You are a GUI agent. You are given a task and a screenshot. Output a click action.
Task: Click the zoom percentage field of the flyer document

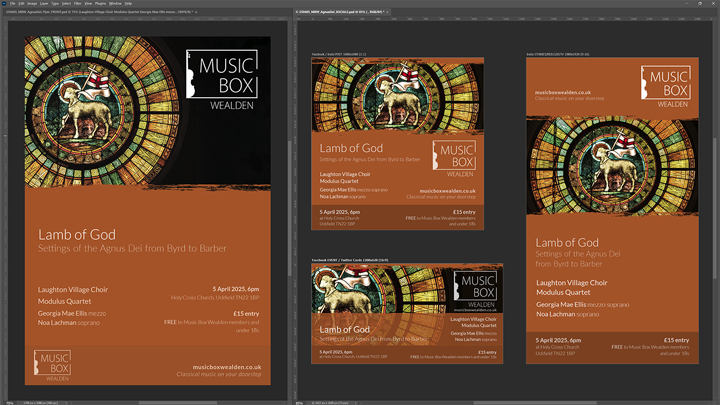10,403
